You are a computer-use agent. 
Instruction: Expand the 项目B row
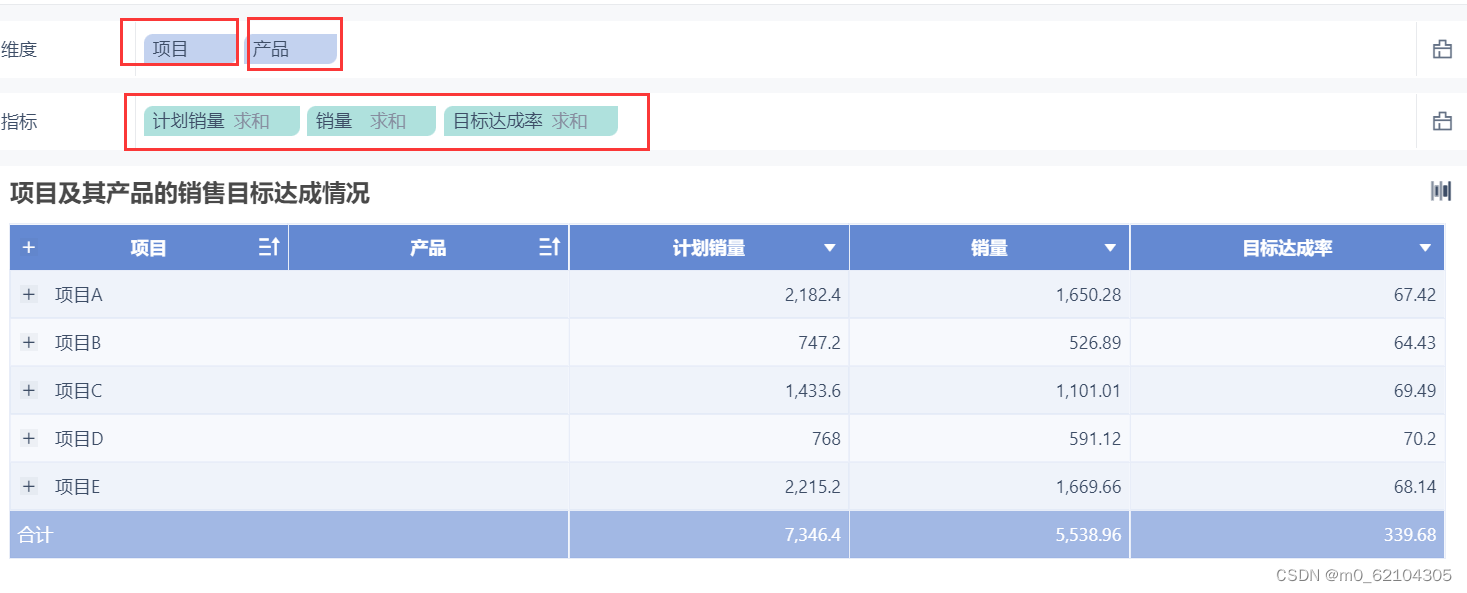(x=29, y=343)
